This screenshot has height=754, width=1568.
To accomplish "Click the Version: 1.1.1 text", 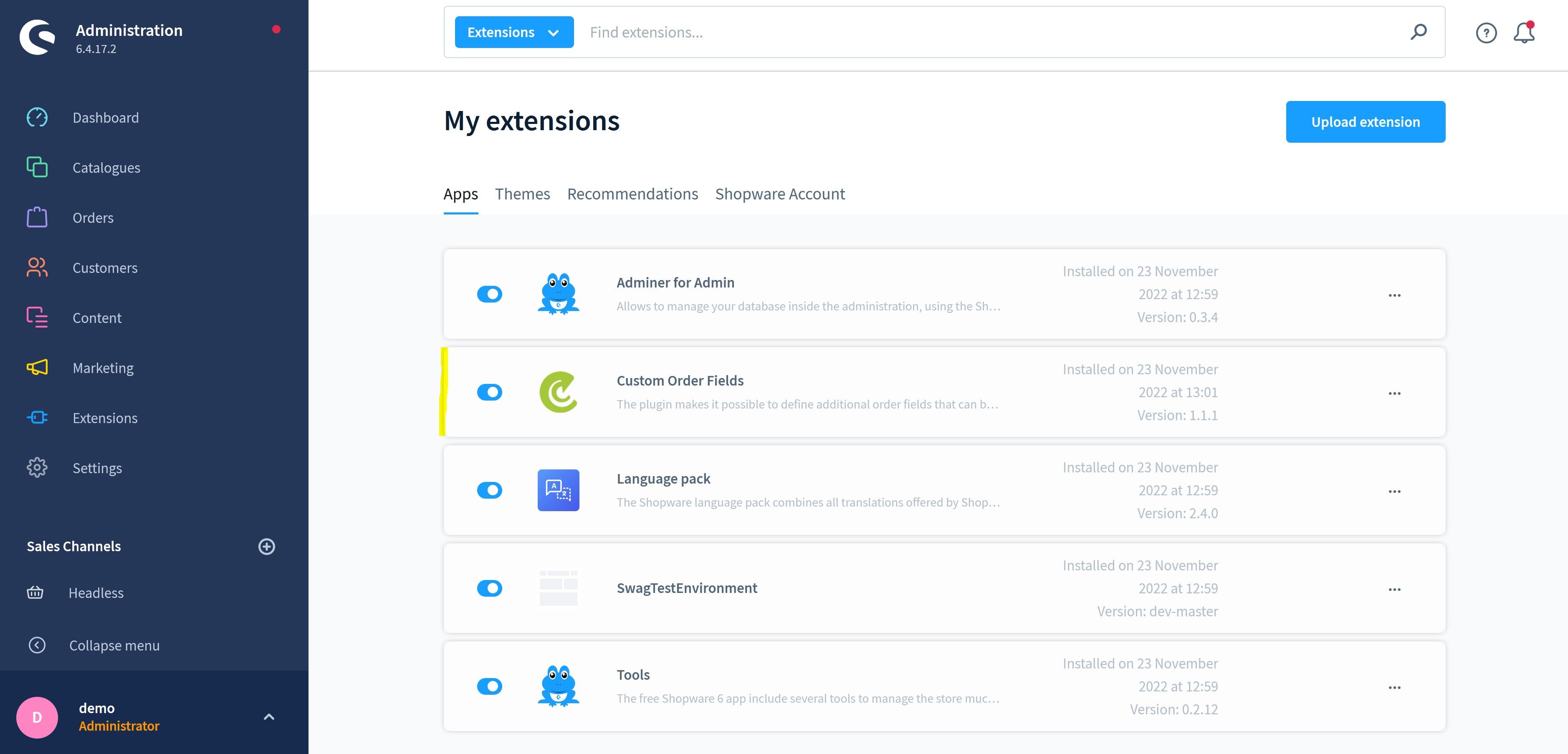I will point(1177,415).
